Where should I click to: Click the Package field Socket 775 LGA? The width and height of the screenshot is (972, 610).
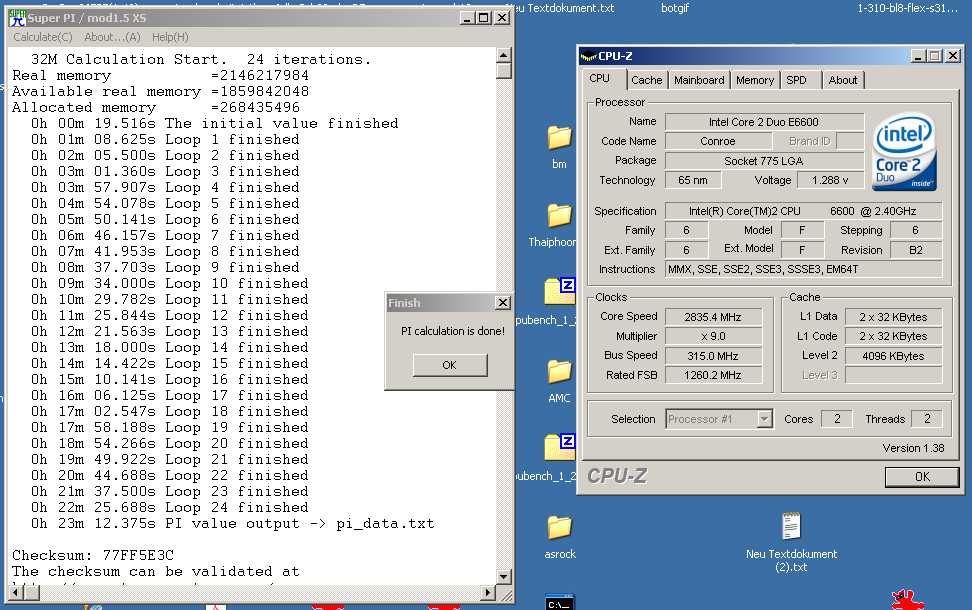pos(764,161)
